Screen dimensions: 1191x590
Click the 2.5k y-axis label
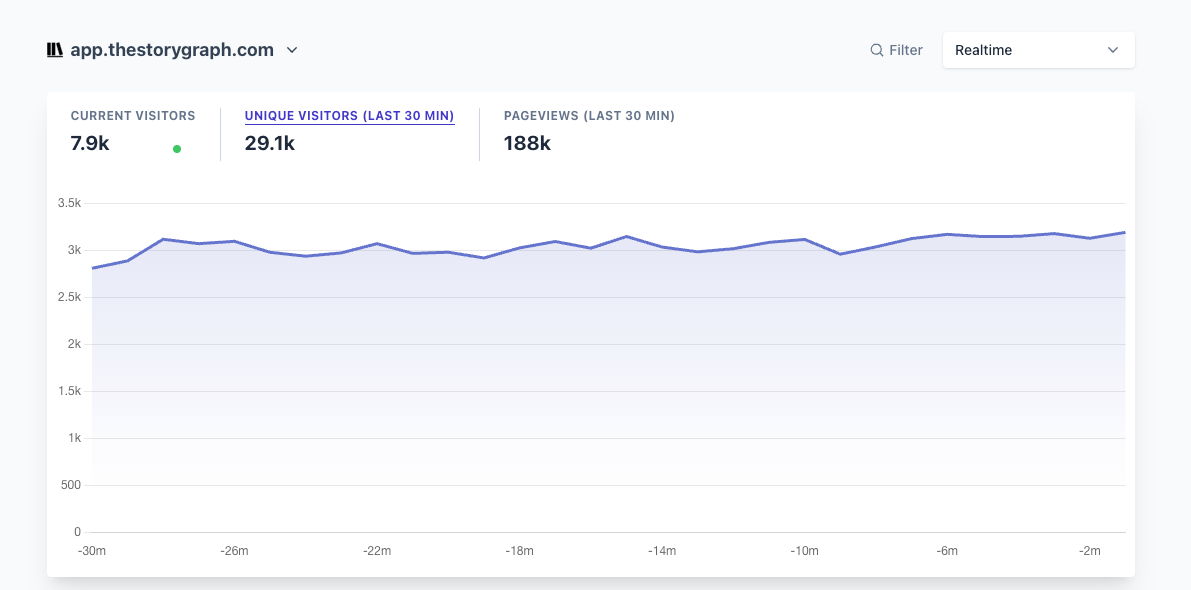tap(69, 297)
